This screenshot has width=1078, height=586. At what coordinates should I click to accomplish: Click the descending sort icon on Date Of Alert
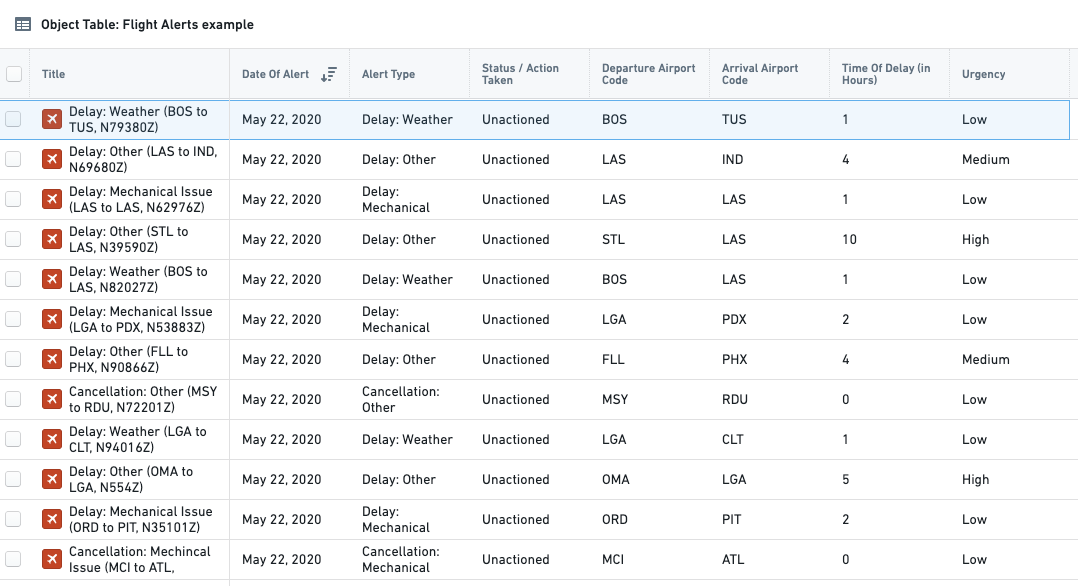[x=329, y=74]
